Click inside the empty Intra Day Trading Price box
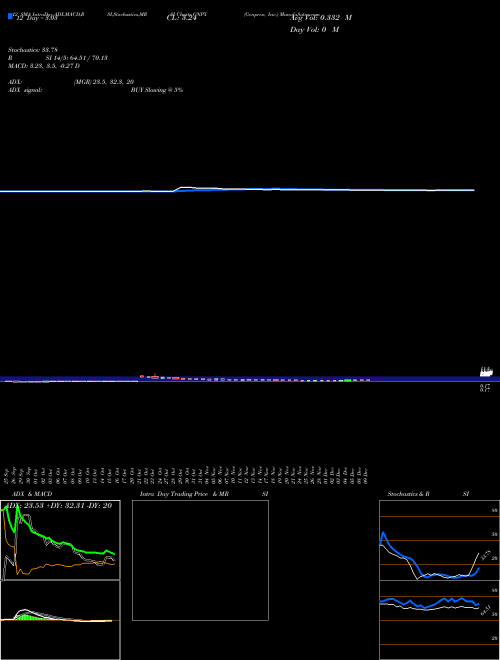The height and width of the screenshot is (660, 500). tap(200, 560)
